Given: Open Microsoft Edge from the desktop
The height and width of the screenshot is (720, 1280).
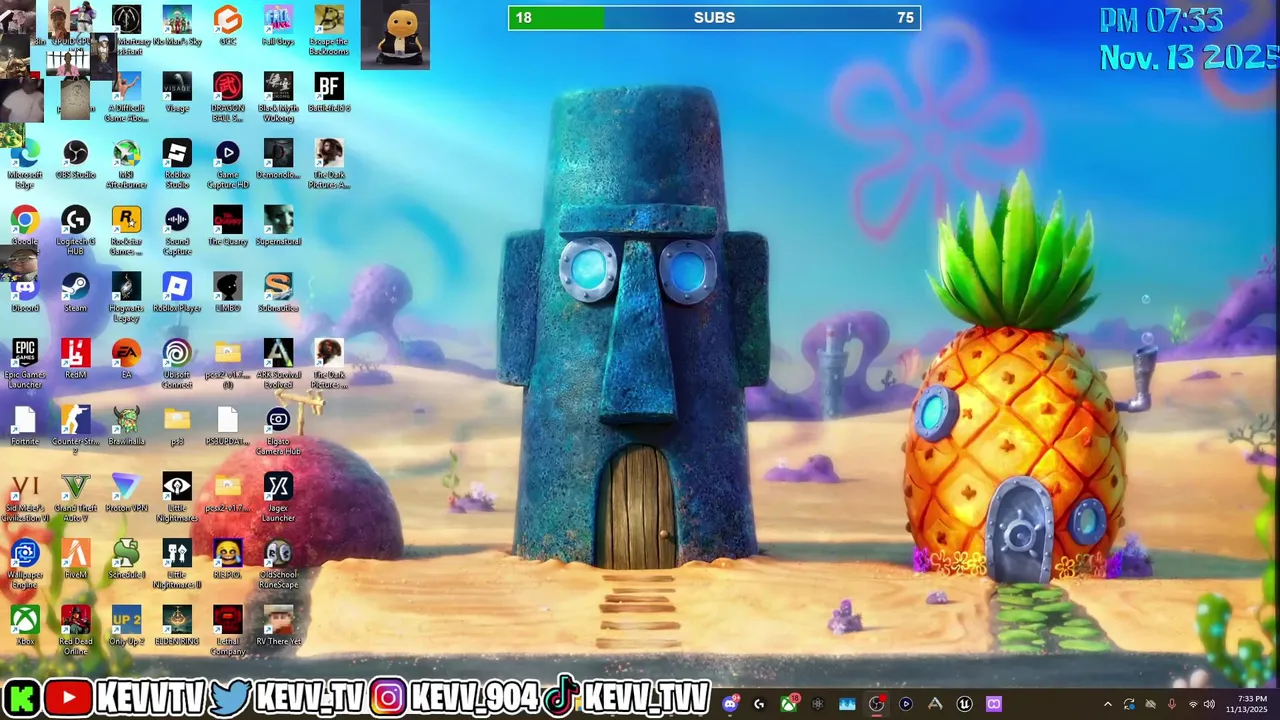Looking at the screenshot, I should pos(25,164).
